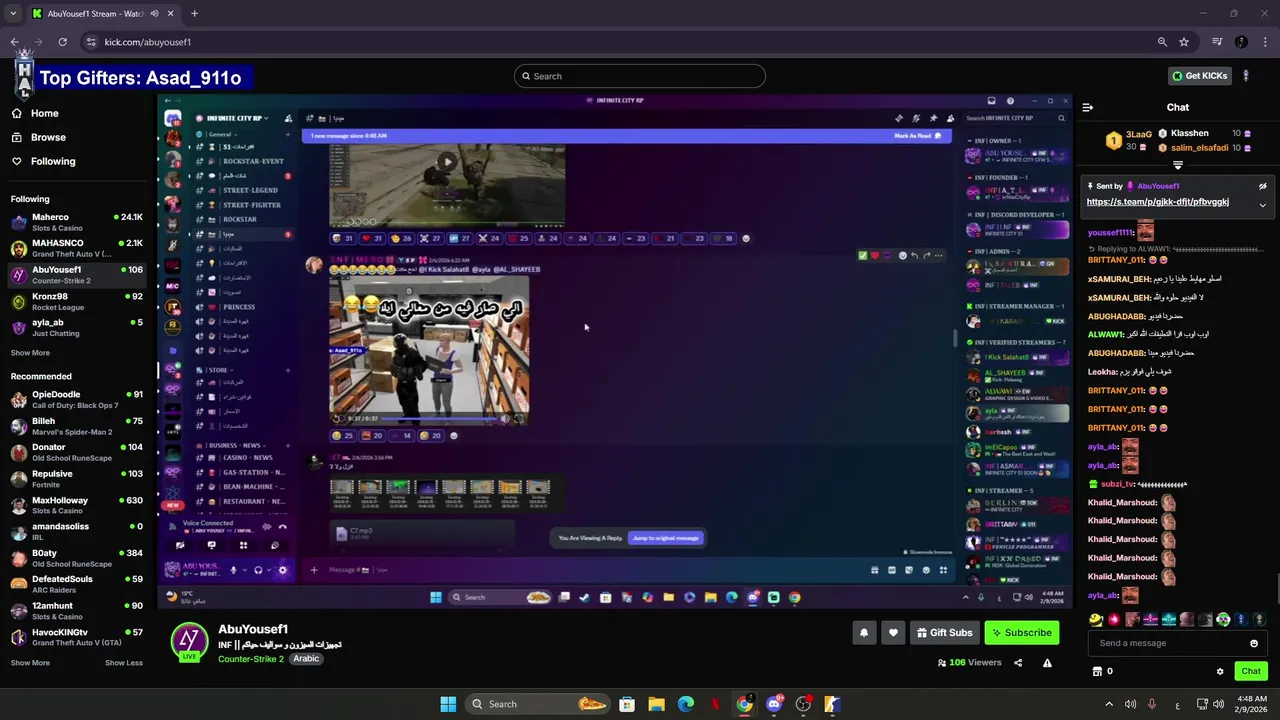Click the green Subscribe button

(1021, 632)
